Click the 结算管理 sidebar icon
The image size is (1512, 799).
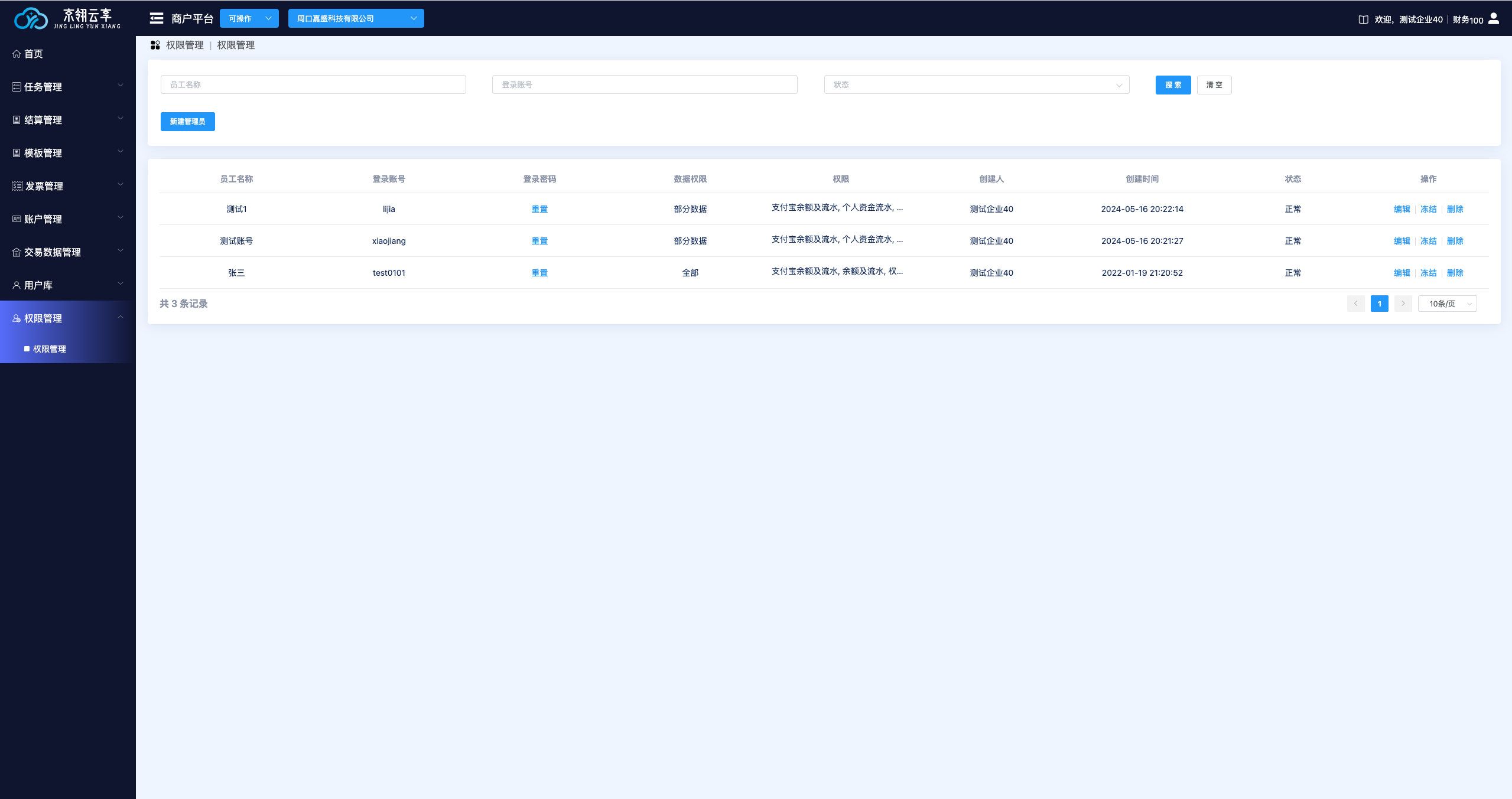(x=17, y=120)
